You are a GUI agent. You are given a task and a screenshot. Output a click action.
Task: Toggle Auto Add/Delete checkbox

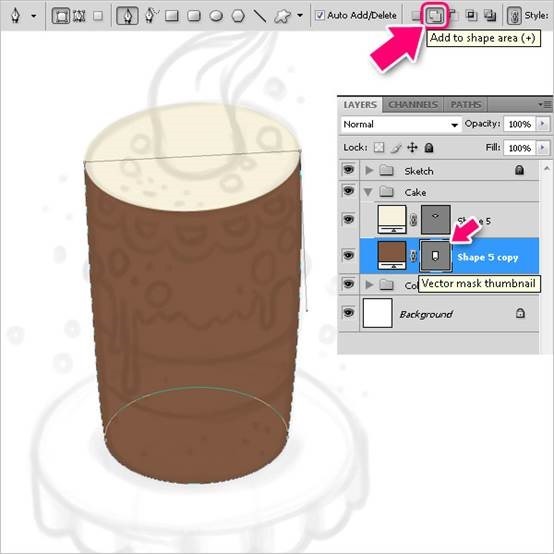(x=319, y=15)
